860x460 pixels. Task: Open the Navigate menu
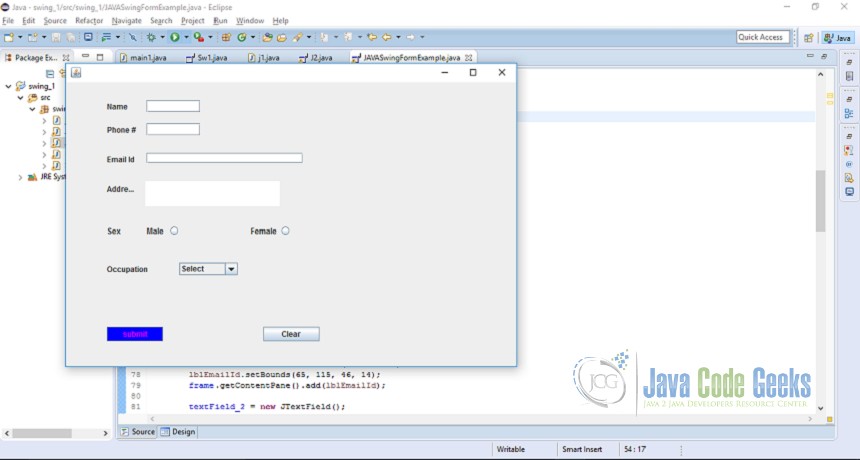click(127, 21)
